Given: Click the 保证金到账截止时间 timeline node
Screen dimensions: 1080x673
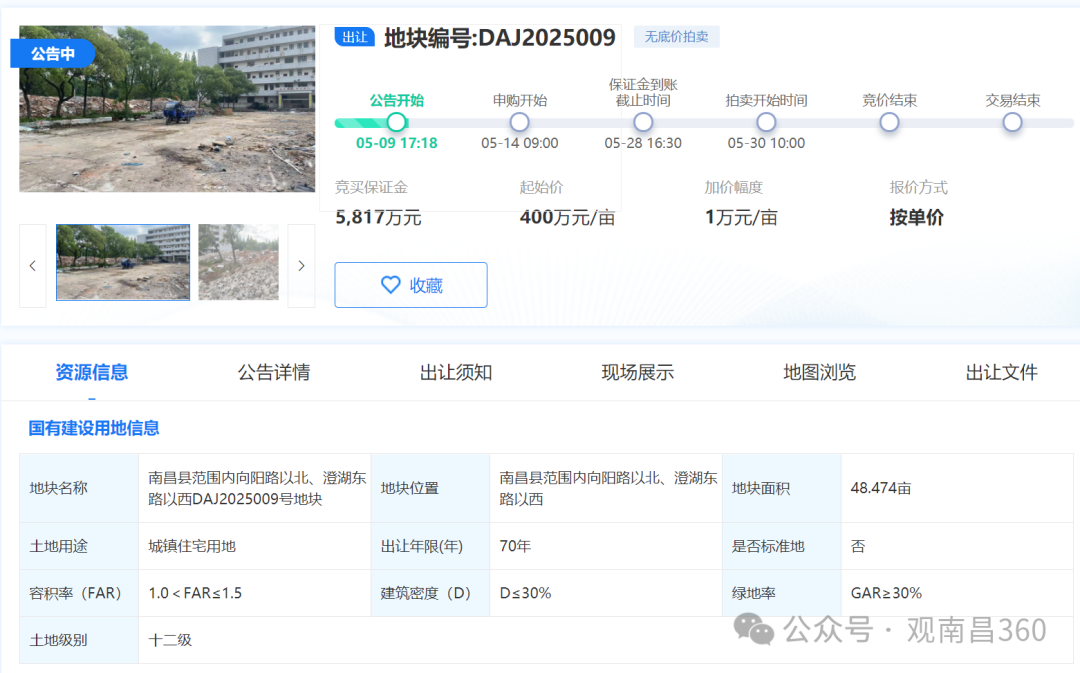Looking at the screenshot, I should [x=643, y=122].
